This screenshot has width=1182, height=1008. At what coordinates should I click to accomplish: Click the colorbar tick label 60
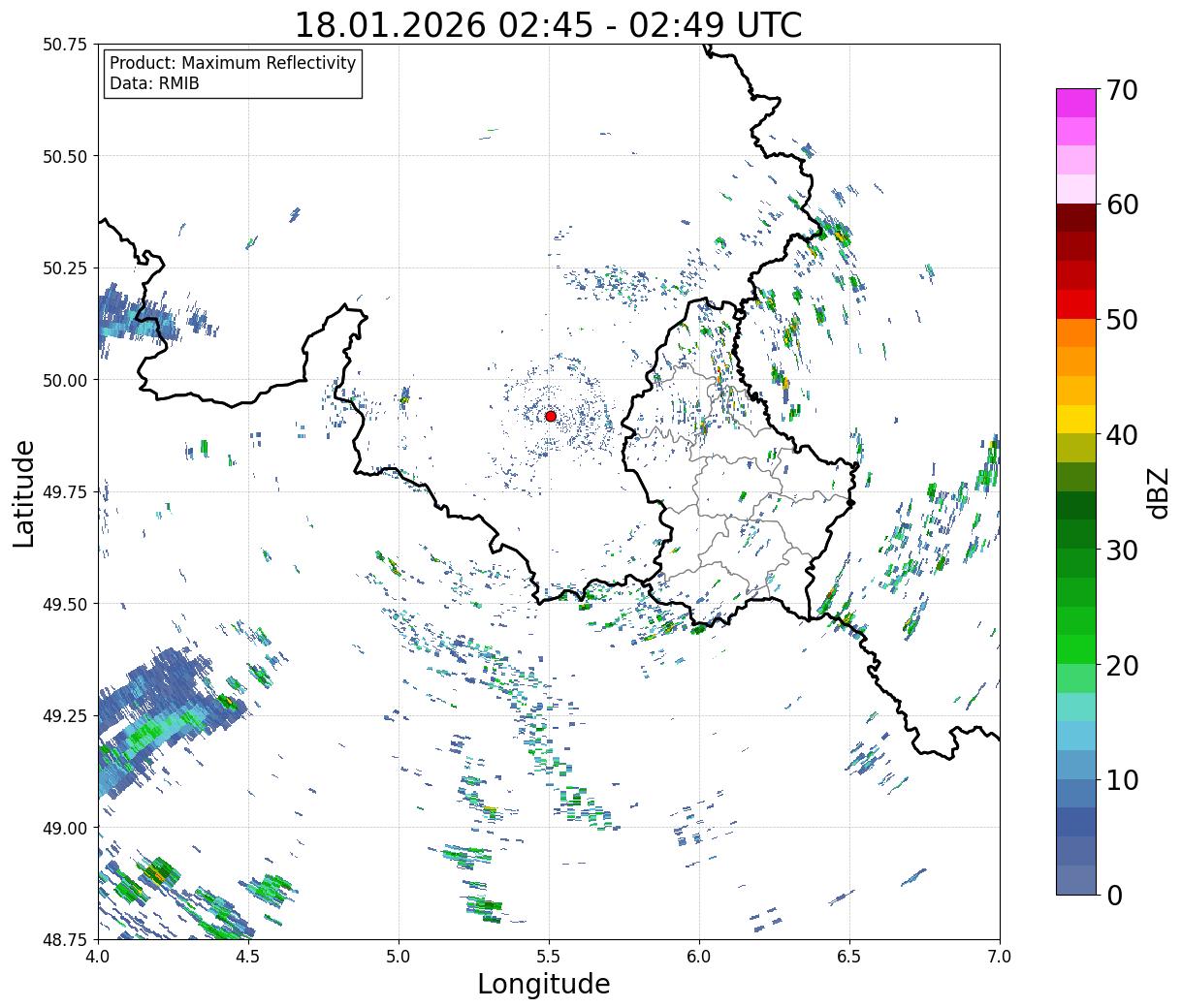point(1121,205)
